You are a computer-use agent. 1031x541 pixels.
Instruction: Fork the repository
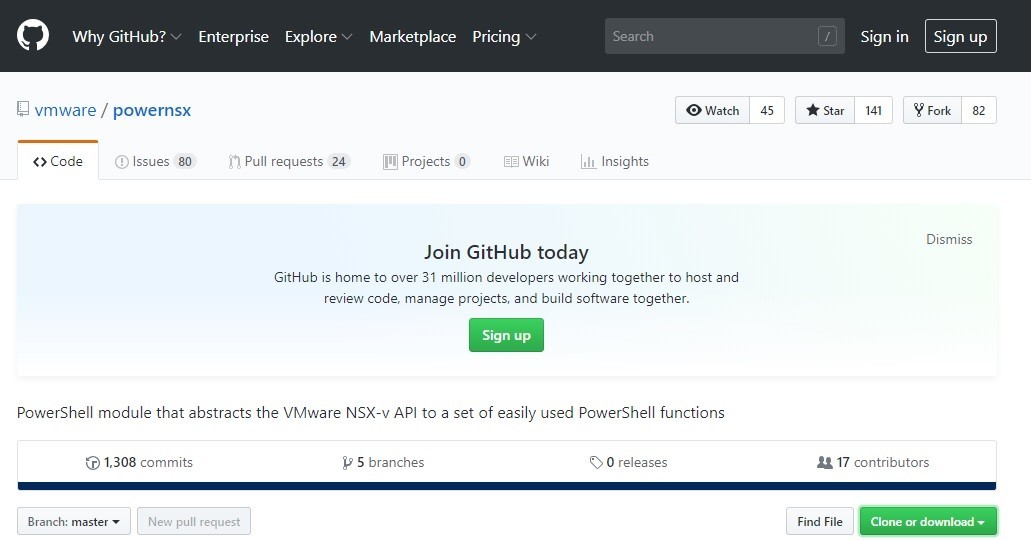point(932,110)
